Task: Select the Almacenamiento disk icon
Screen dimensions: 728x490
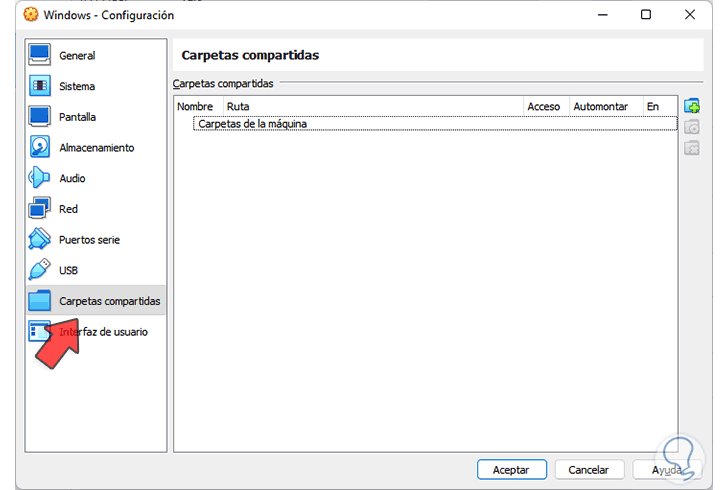Action: click(x=39, y=147)
